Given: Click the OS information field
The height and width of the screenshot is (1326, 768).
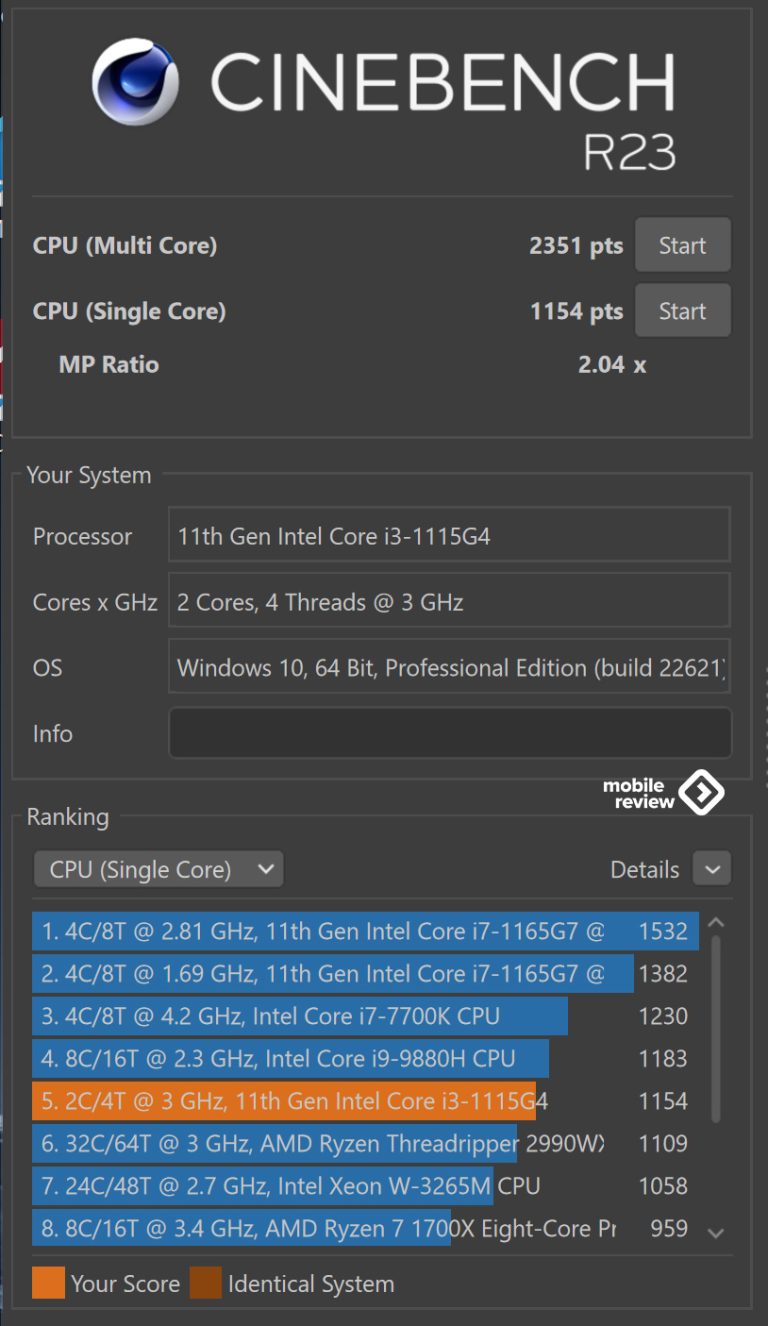Looking at the screenshot, I should (x=449, y=667).
